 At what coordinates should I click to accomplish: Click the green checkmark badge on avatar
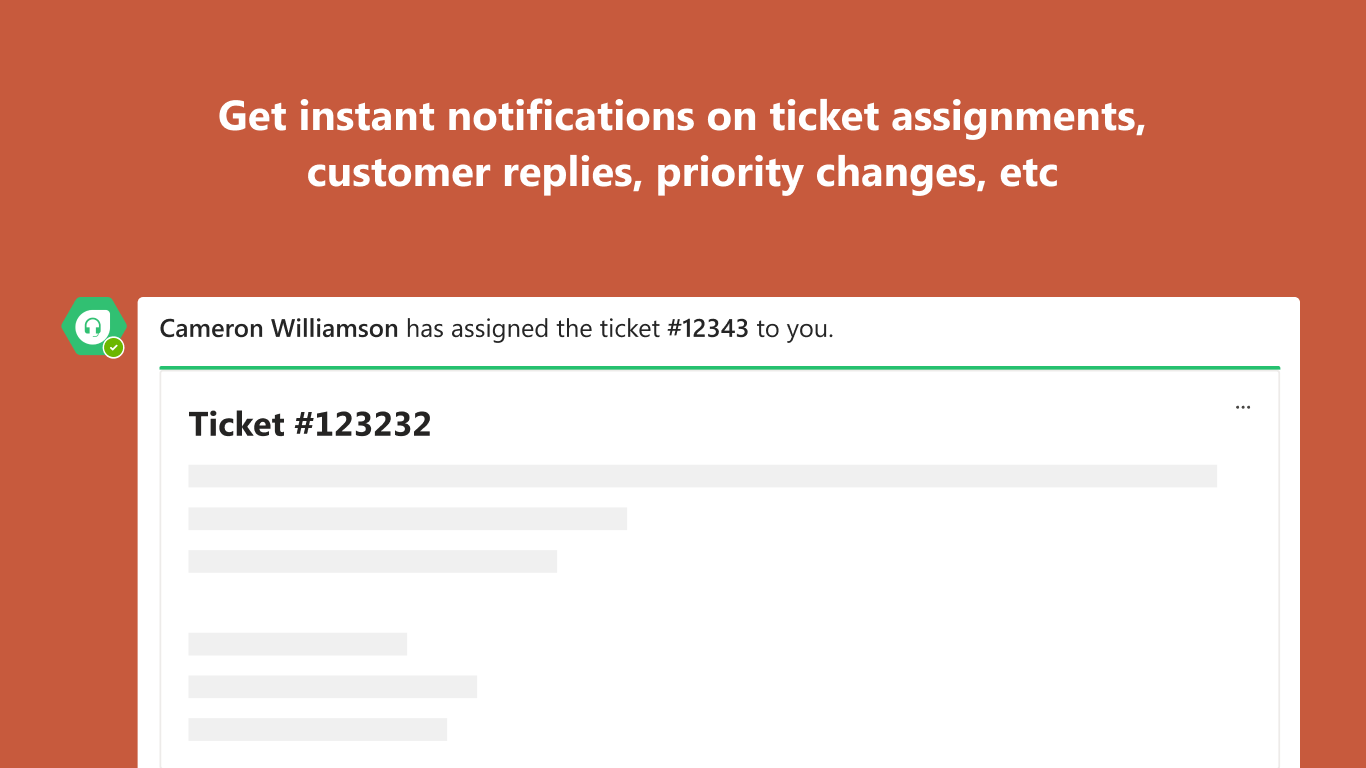114,348
